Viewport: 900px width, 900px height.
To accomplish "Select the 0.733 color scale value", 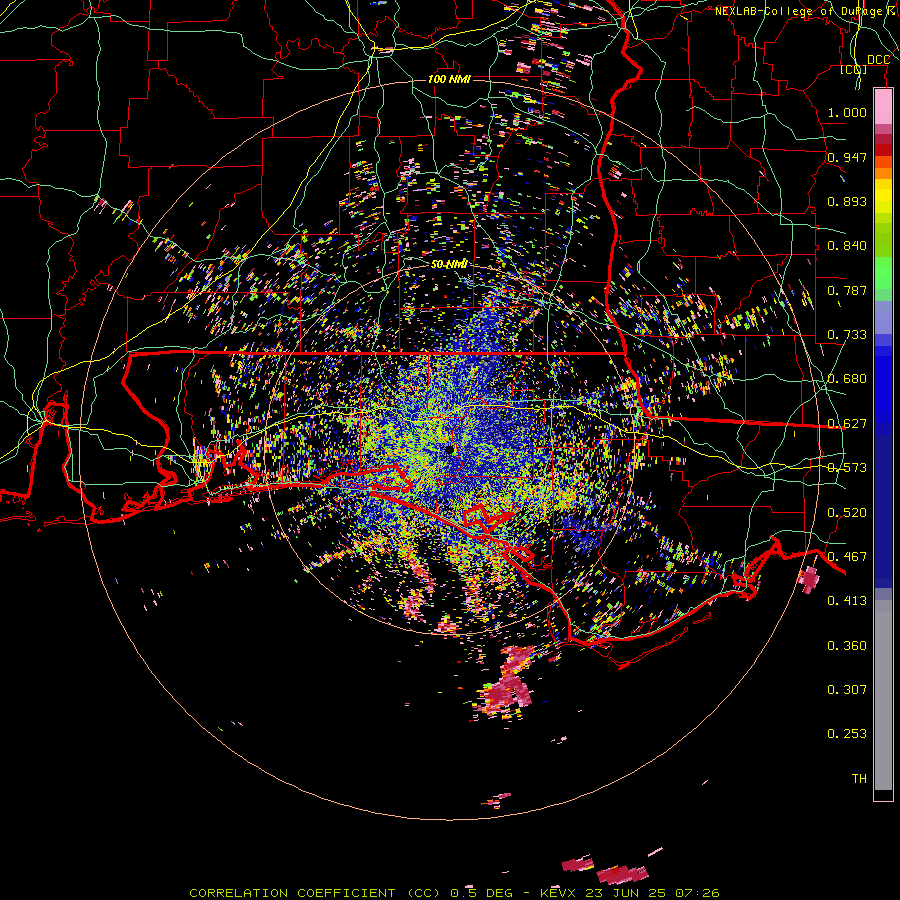I will [x=847, y=334].
